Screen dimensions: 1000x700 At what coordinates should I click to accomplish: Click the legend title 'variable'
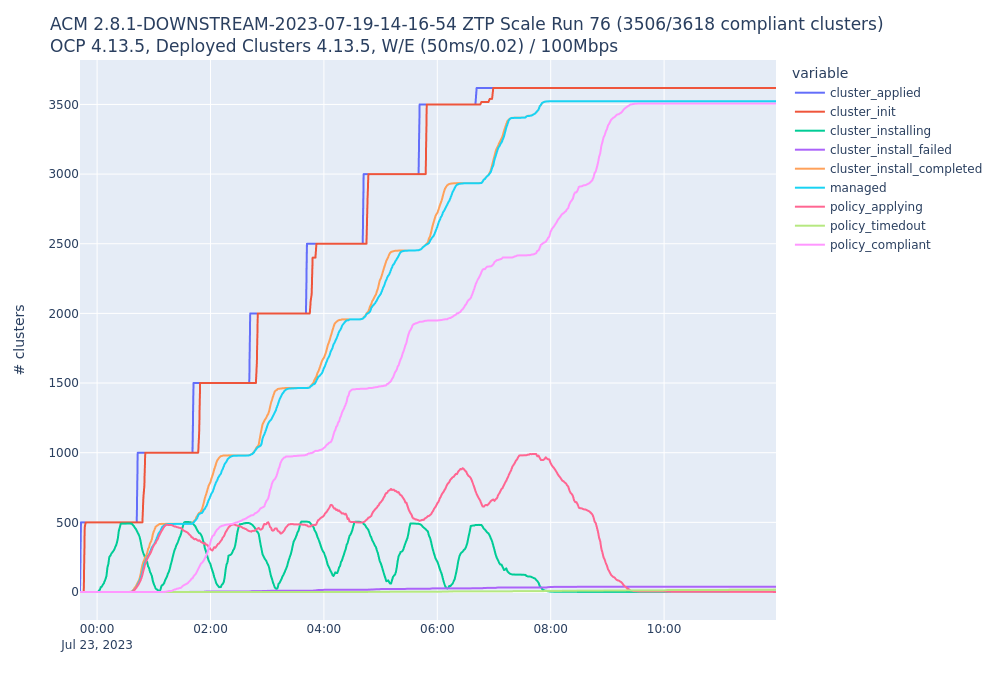tap(820, 73)
